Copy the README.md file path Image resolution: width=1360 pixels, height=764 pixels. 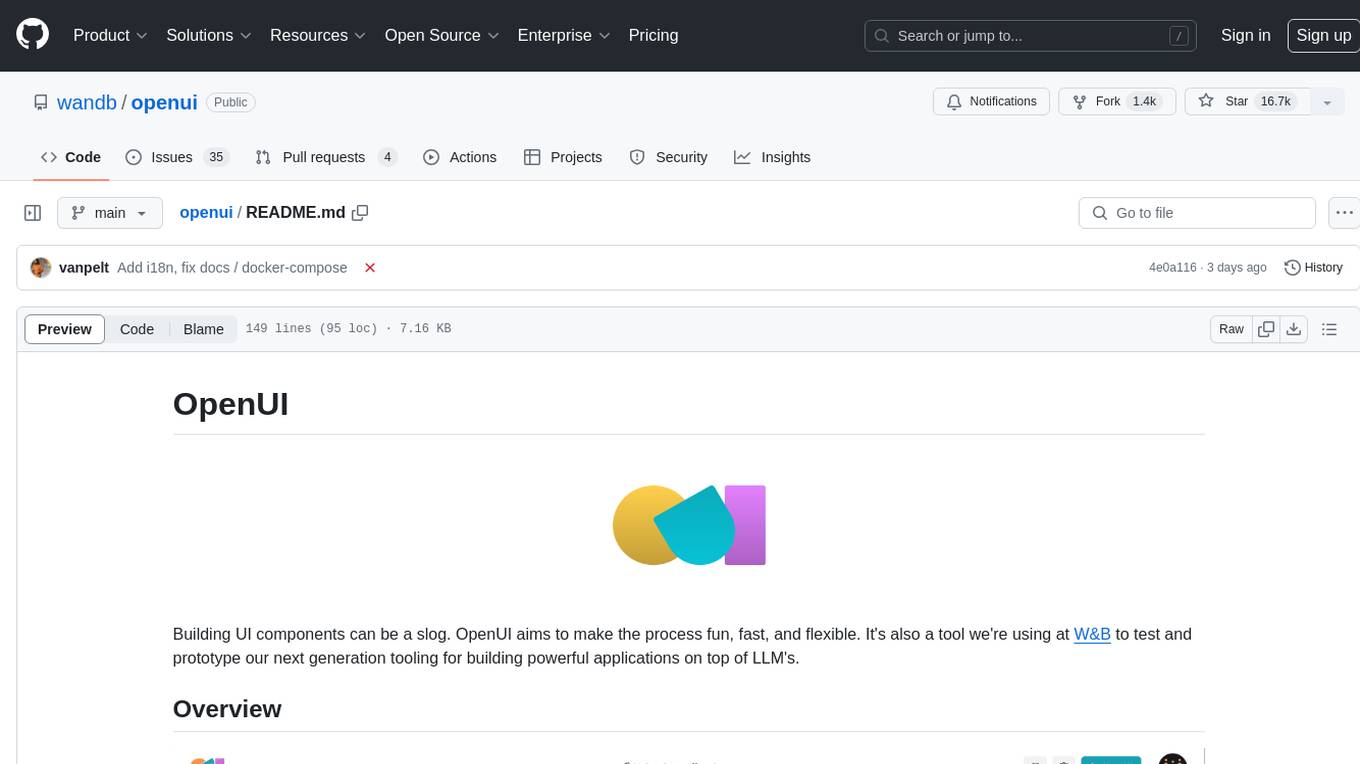click(360, 212)
